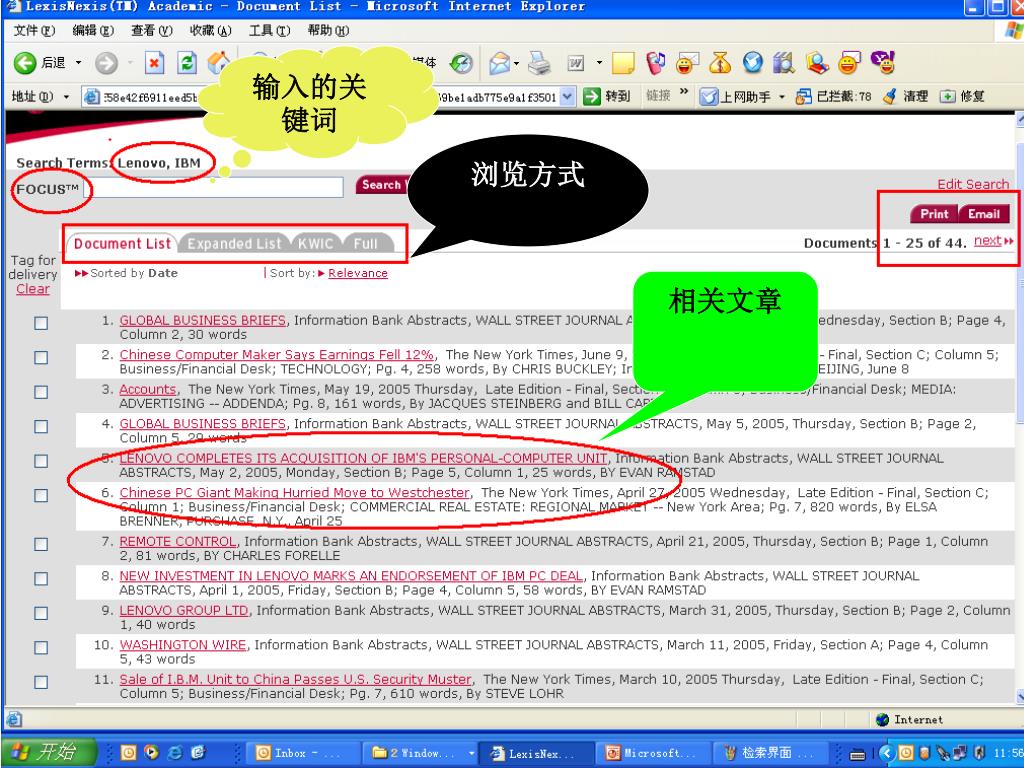
Task: Sort results by Relevance link
Action: tap(358, 273)
